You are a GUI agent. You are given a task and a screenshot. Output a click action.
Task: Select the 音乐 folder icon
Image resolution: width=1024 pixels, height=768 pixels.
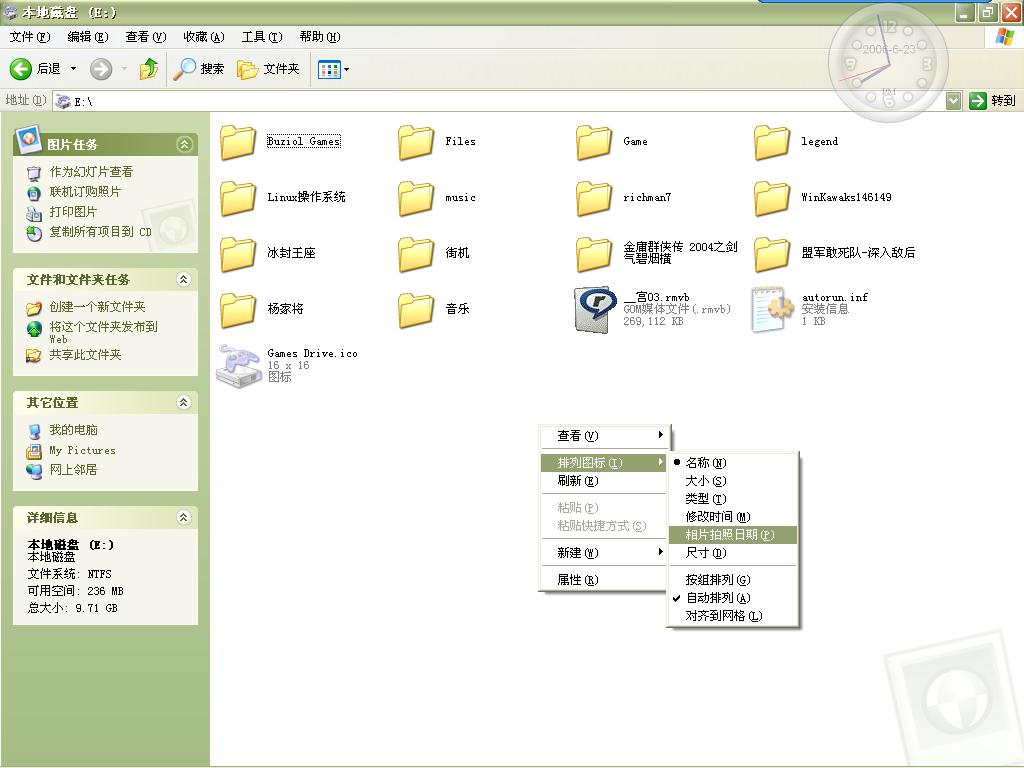point(415,310)
